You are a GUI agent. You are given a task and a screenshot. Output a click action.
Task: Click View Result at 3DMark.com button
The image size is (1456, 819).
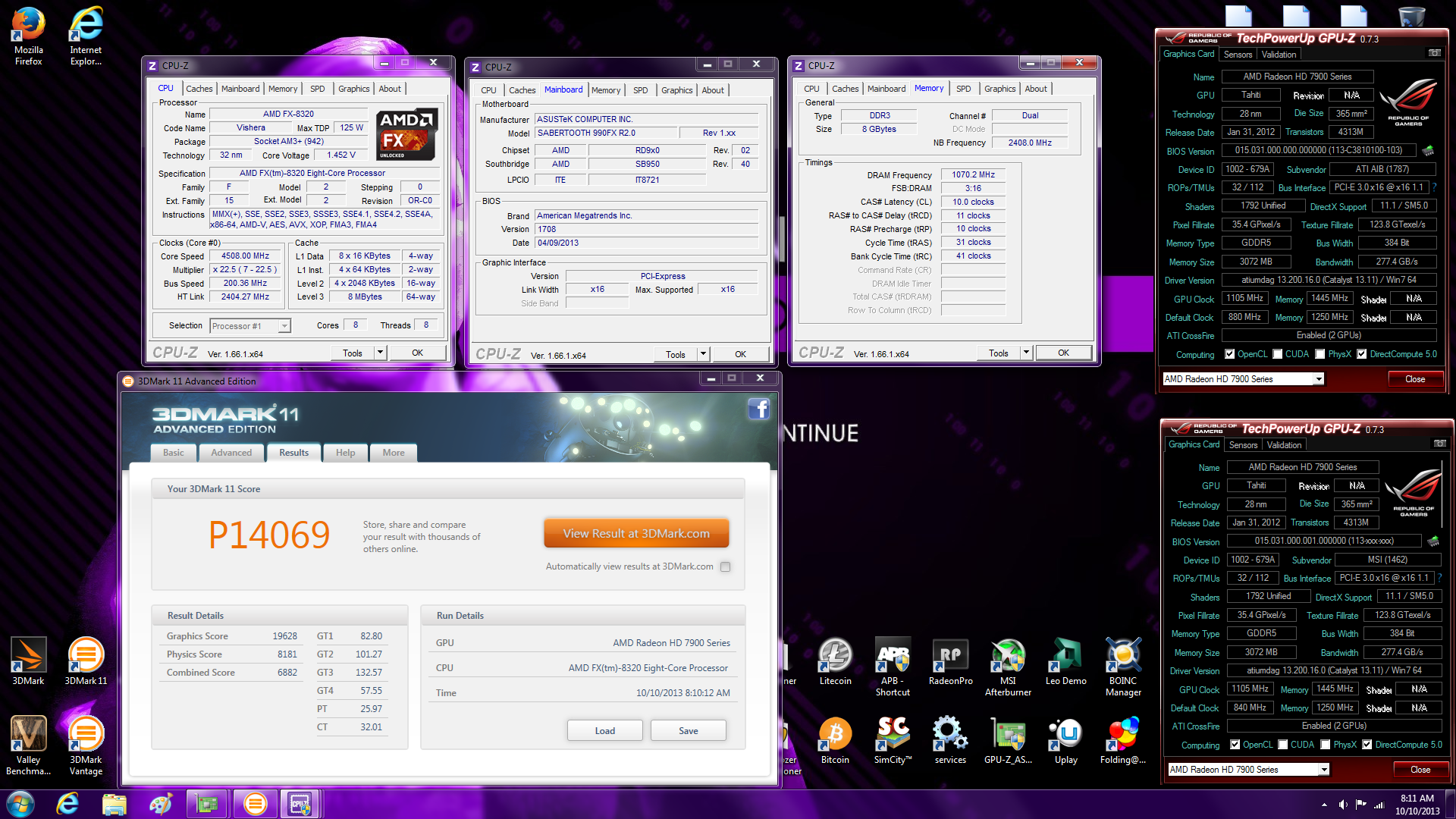tap(636, 534)
